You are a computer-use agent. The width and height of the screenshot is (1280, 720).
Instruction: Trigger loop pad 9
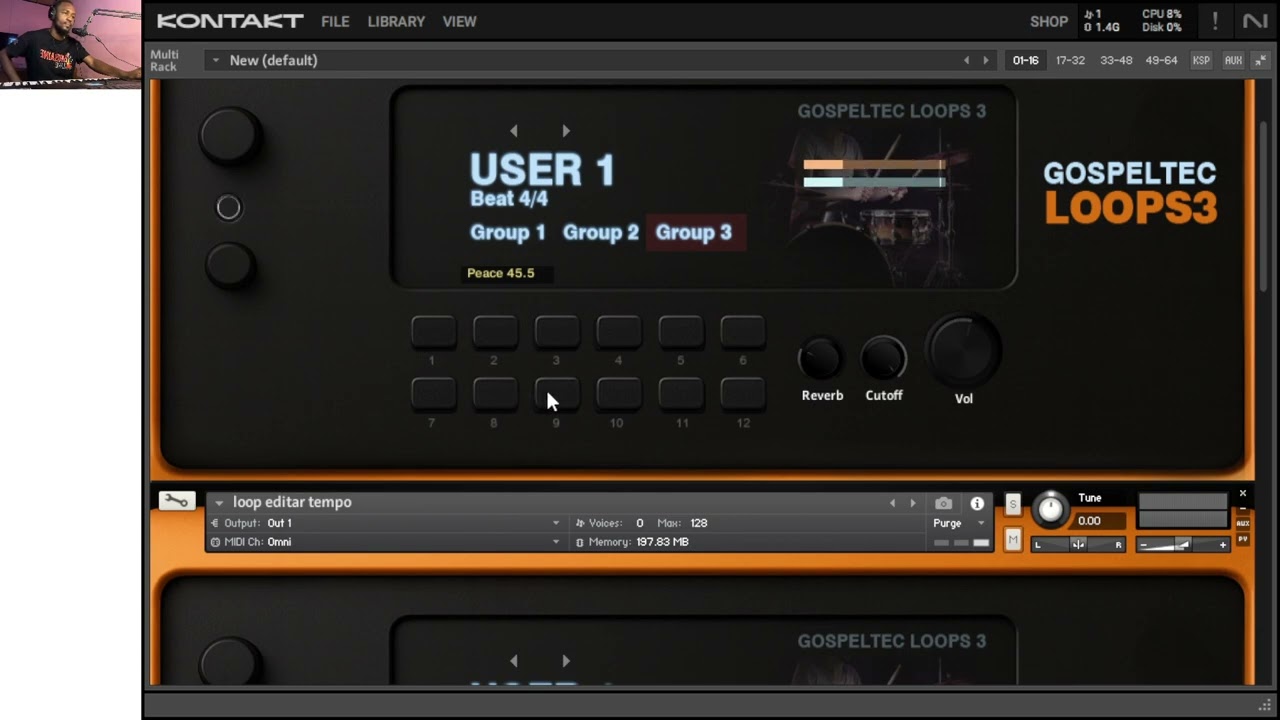(557, 394)
